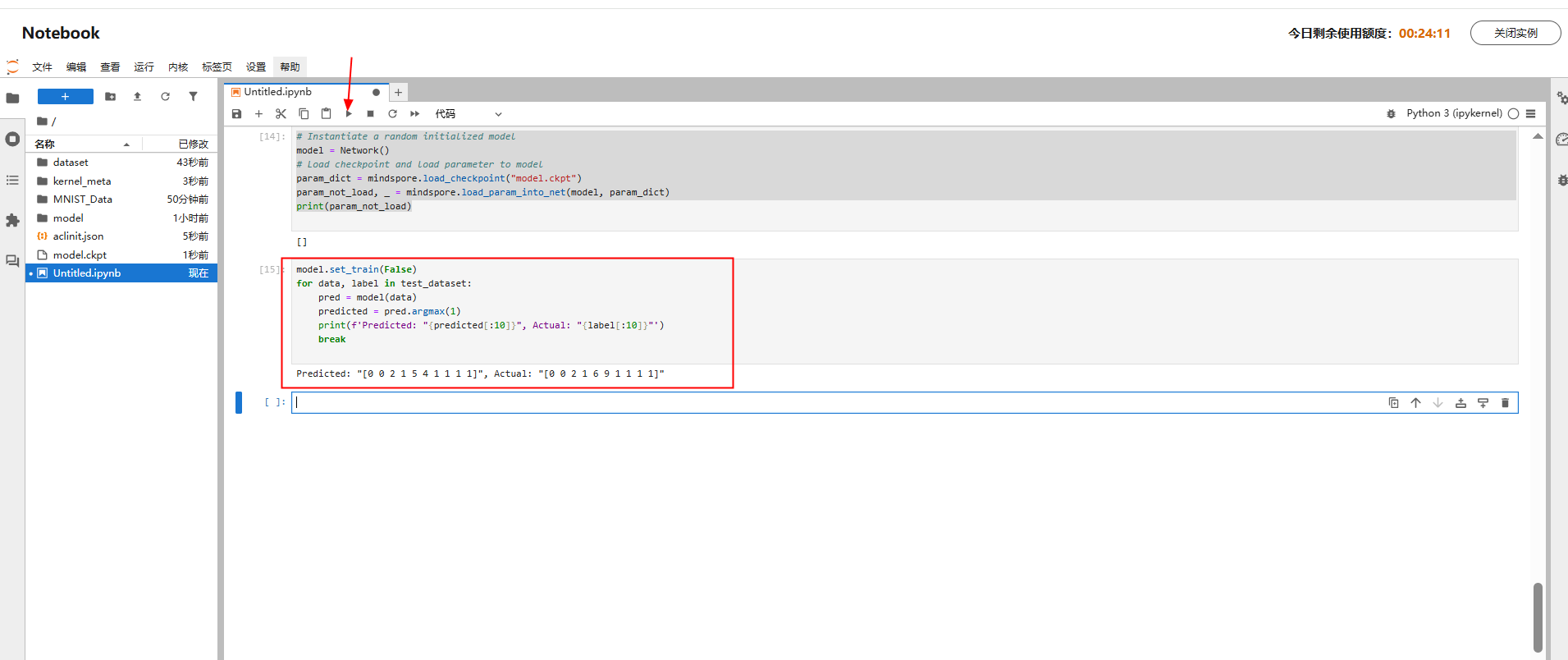Image resolution: width=1568 pixels, height=660 pixels.
Task: Delete the active cell
Action: (1505, 403)
